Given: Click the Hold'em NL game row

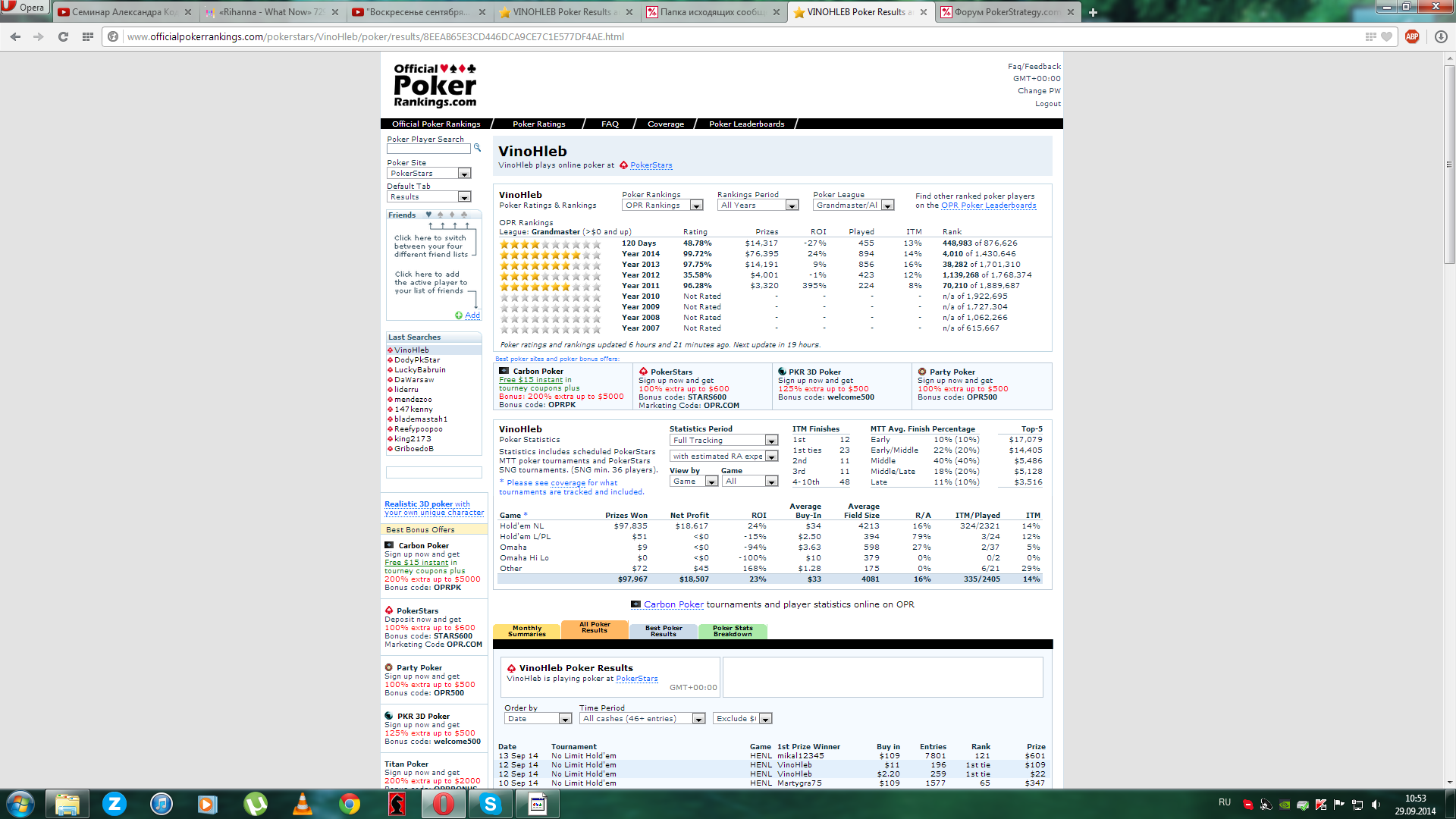Looking at the screenshot, I should [x=770, y=526].
